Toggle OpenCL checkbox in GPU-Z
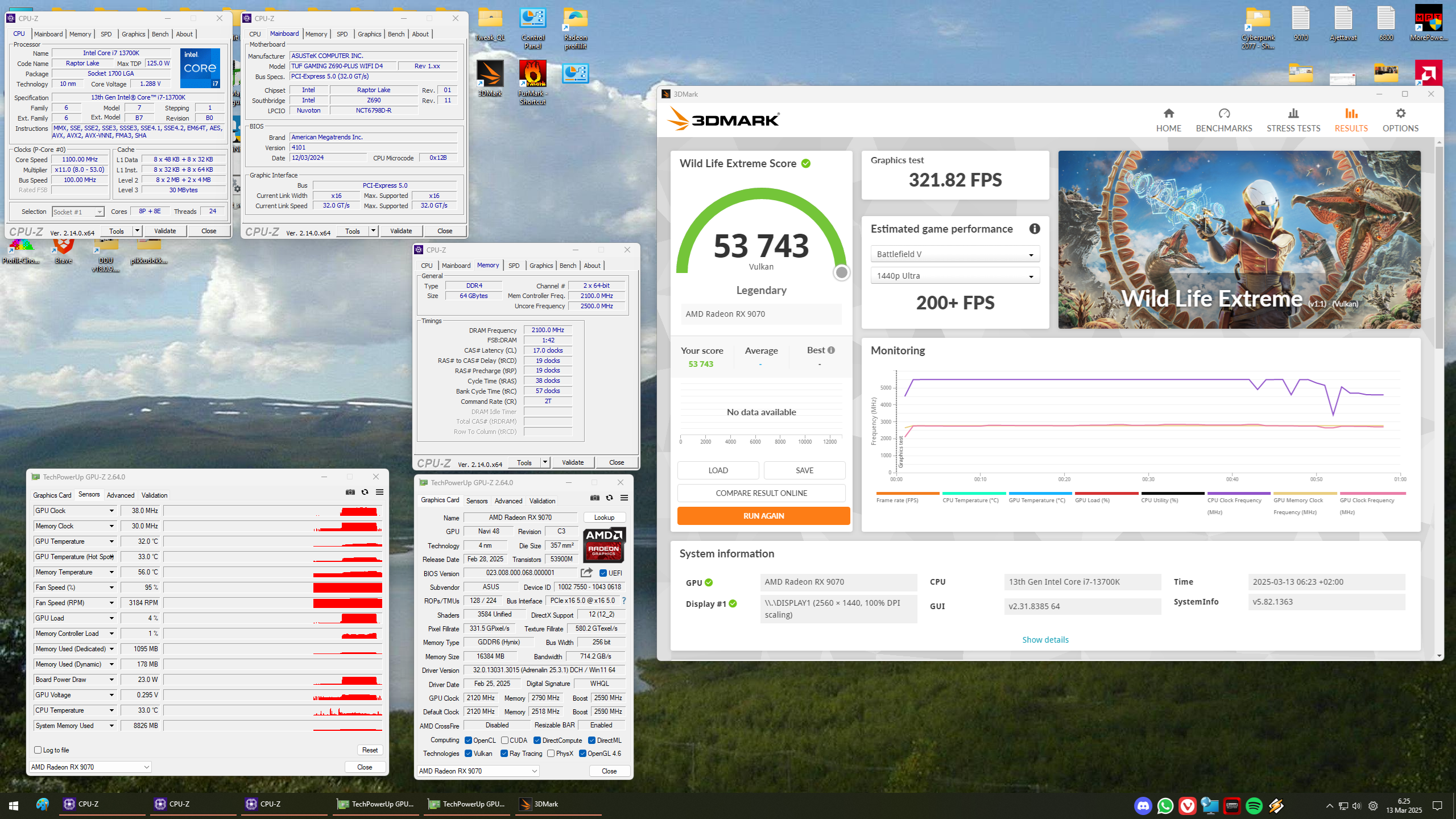1456x819 pixels. [468, 740]
